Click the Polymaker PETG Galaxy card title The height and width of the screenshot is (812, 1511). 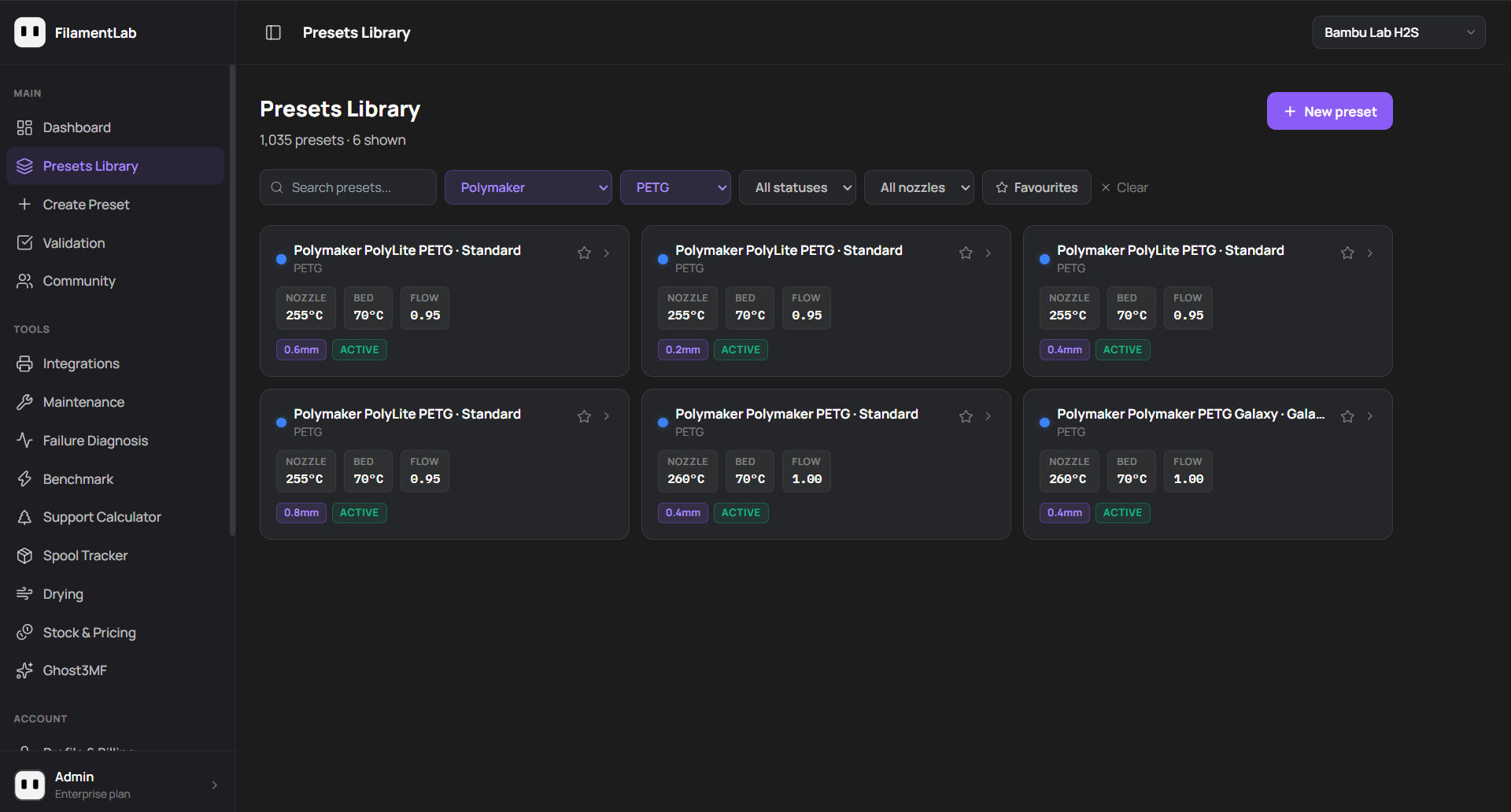(1191, 414)
